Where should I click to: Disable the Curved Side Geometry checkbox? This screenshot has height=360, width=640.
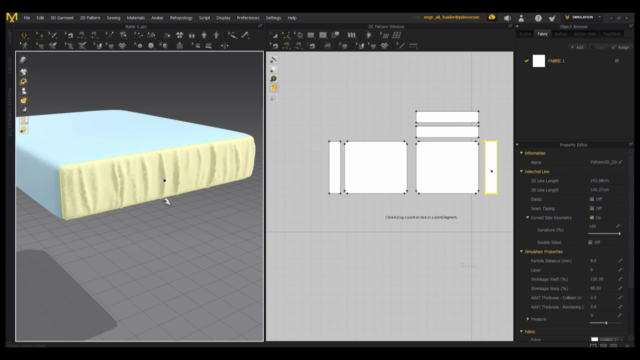[x=592, y=218]
